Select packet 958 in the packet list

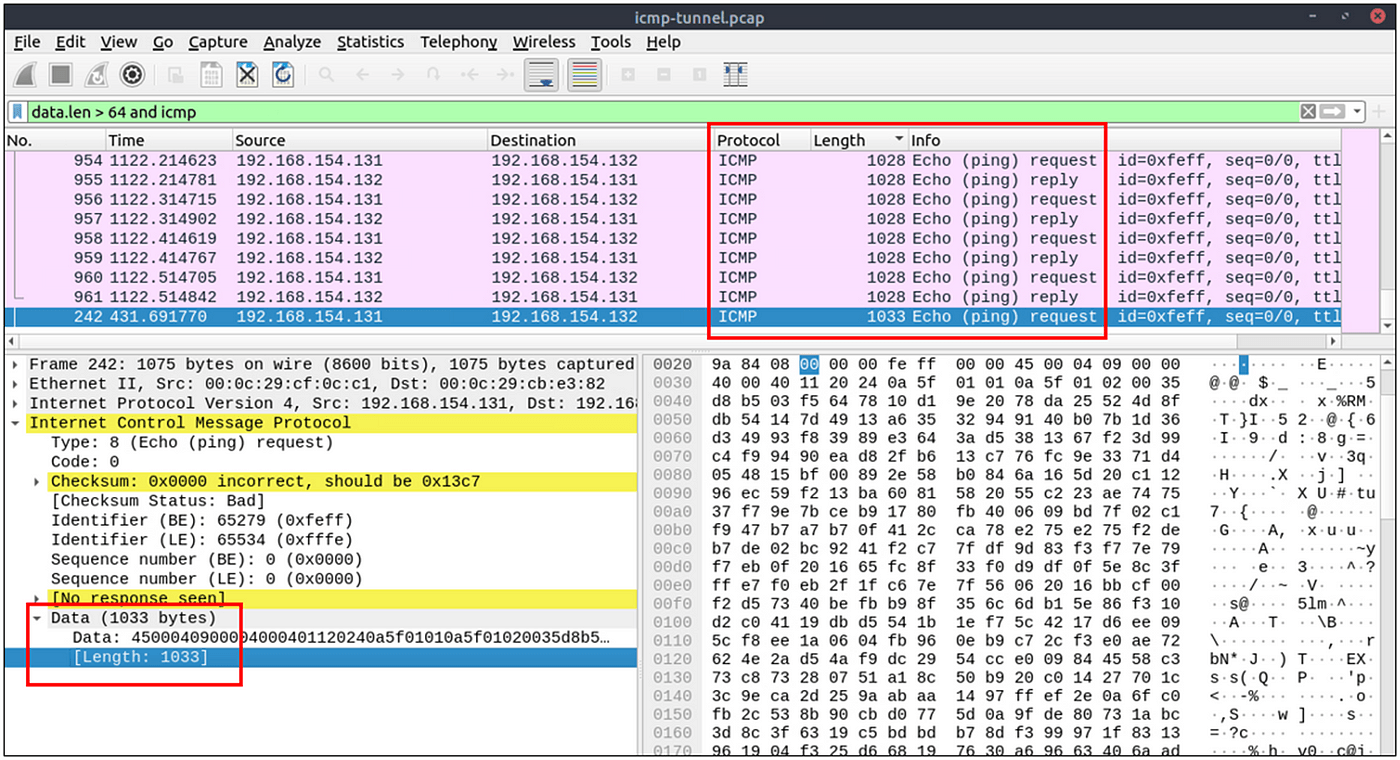click(672, 238)
